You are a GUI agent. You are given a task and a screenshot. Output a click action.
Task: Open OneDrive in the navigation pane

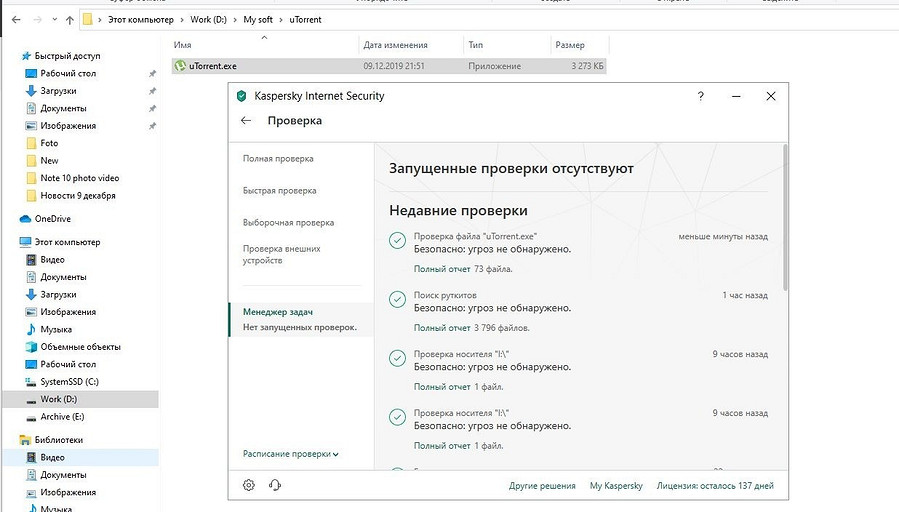54,219
